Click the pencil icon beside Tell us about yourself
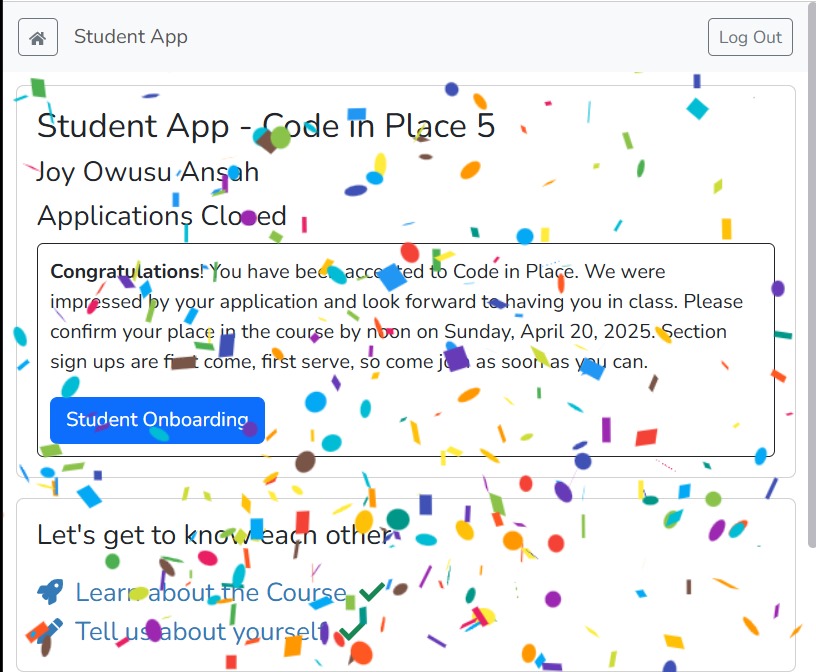 (x=50, y=631)
